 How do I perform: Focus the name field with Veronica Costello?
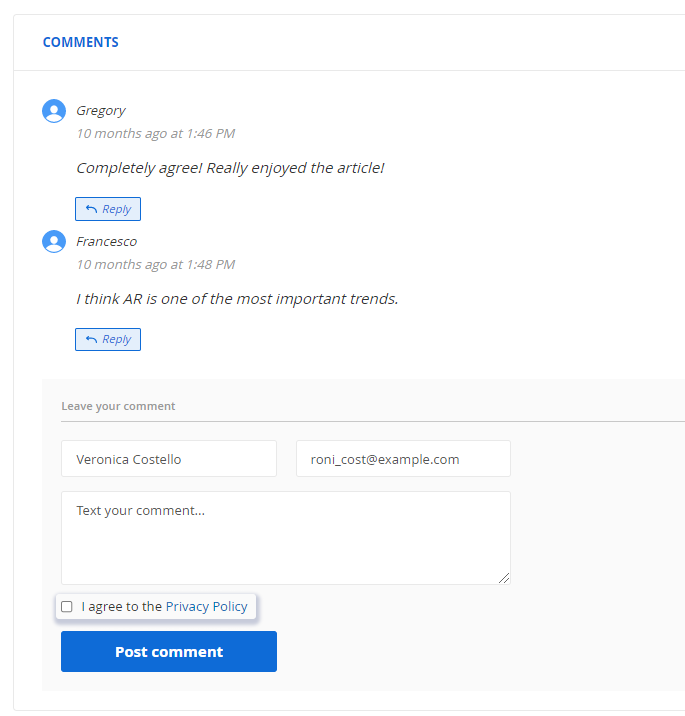(169, 459)
